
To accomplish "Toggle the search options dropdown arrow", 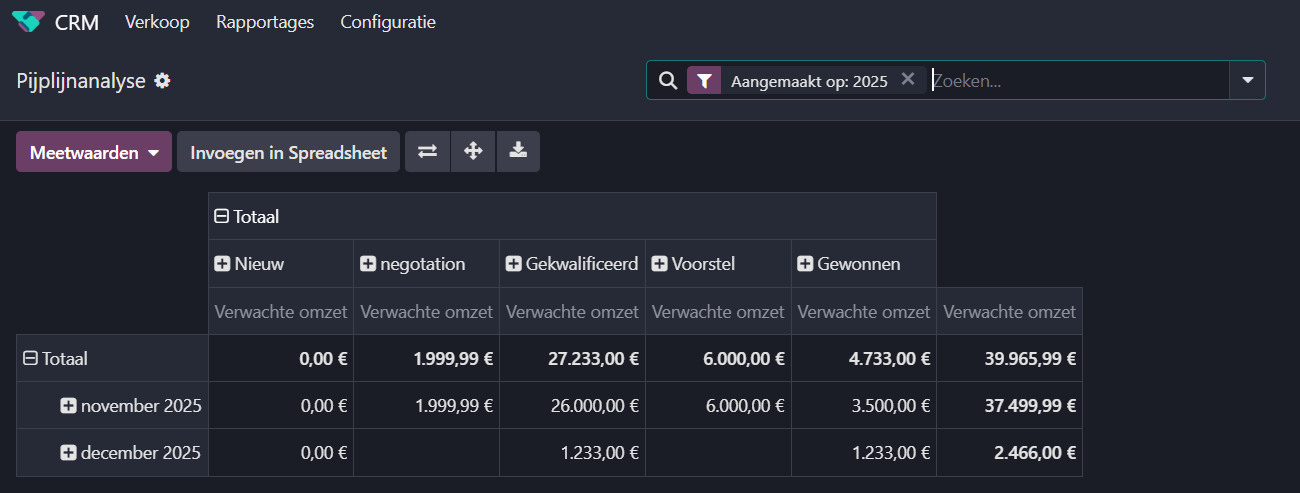I will (x=1247, y=81).
